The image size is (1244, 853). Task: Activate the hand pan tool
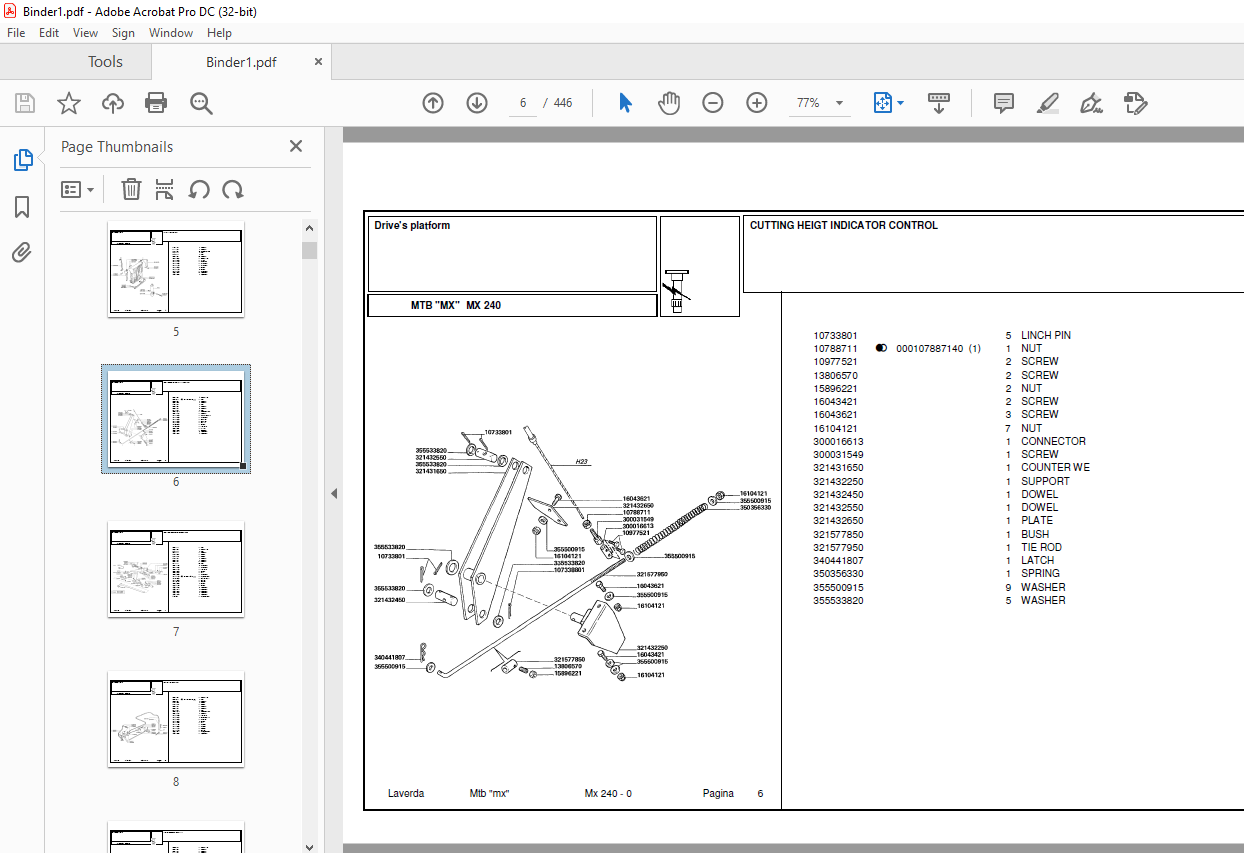pyautogui.click(x=669, y=103)
